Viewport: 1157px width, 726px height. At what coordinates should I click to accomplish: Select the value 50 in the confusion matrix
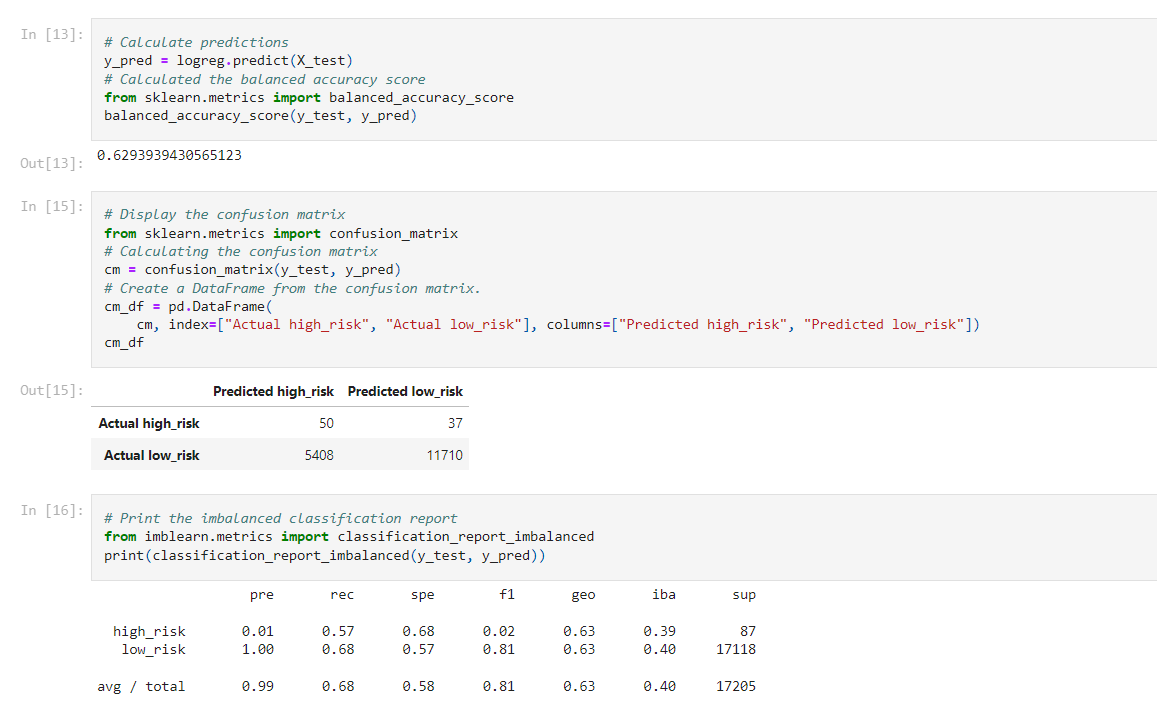click(x=326, y=423)
